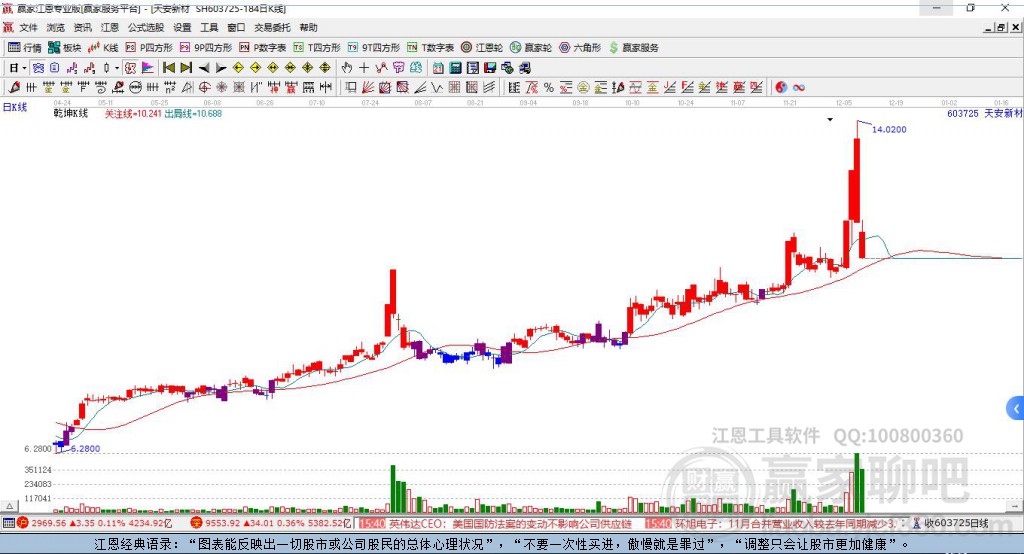1024x554 pixels.
Task: Expand the candlestick style dropdown arrow
Action: coord(116,68)
